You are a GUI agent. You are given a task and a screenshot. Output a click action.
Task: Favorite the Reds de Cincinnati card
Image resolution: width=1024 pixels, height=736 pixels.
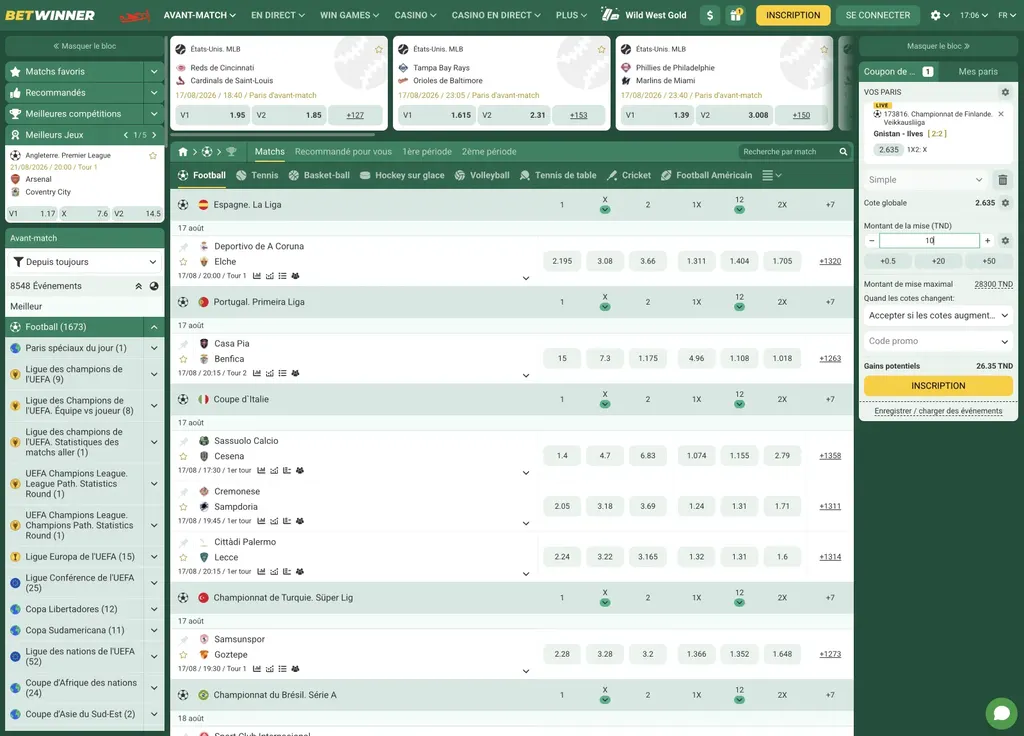(379, 49)
